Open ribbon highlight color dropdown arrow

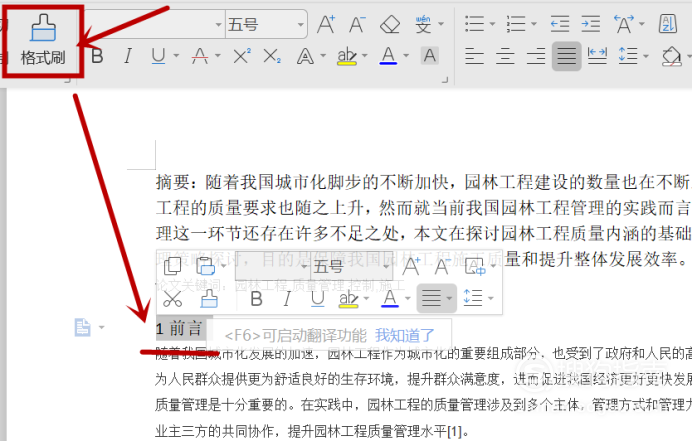point(365,56)
